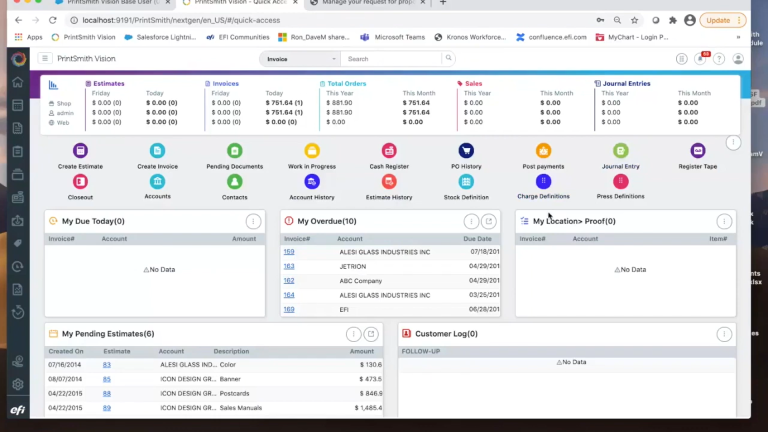The image size is (768, 432).
Task: Open PO History icon
Action: 466,151
